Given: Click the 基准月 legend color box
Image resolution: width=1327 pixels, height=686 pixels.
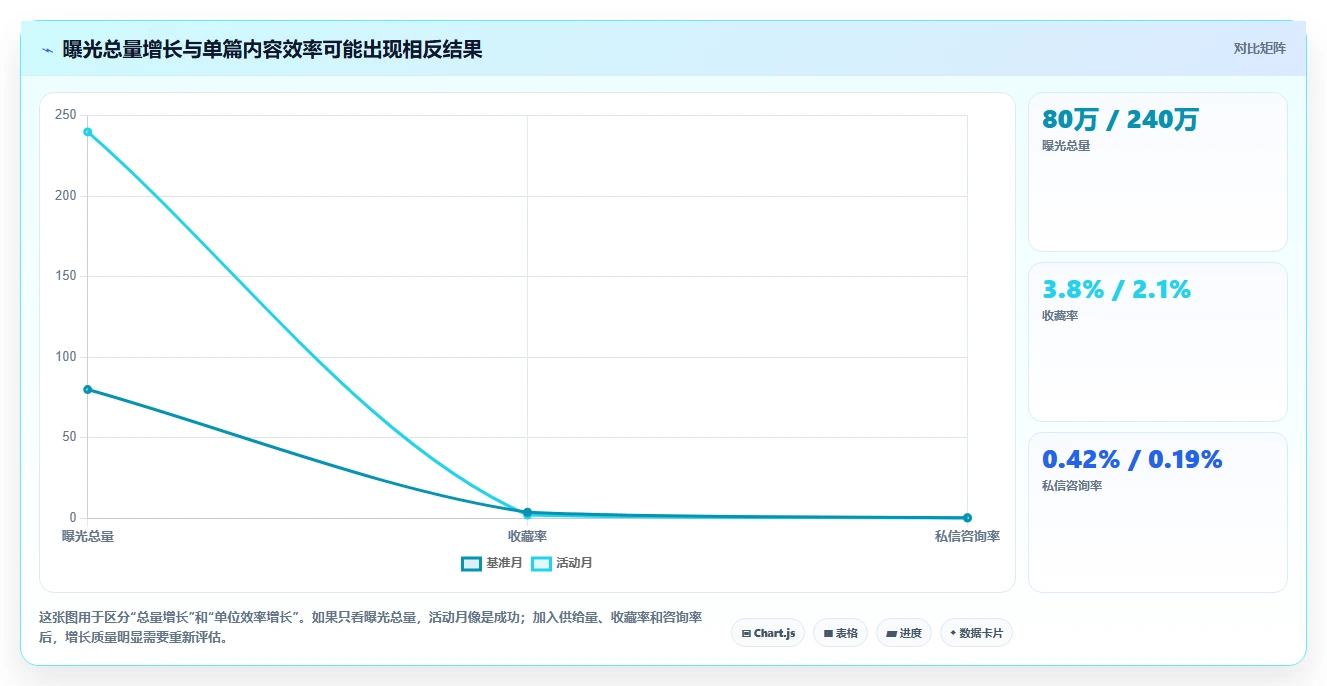Looking at the screenshot, I should pos(471,563).
